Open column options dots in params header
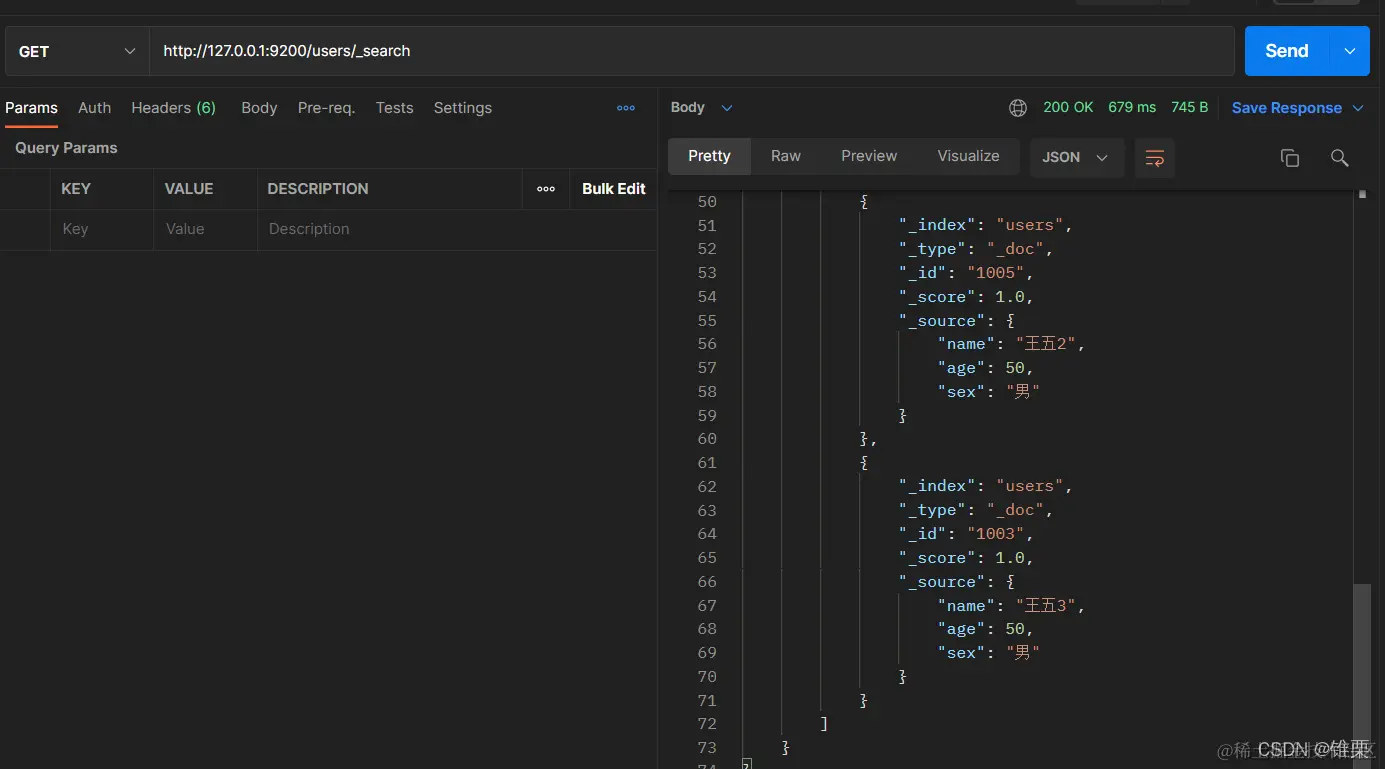 pos(546,189)
